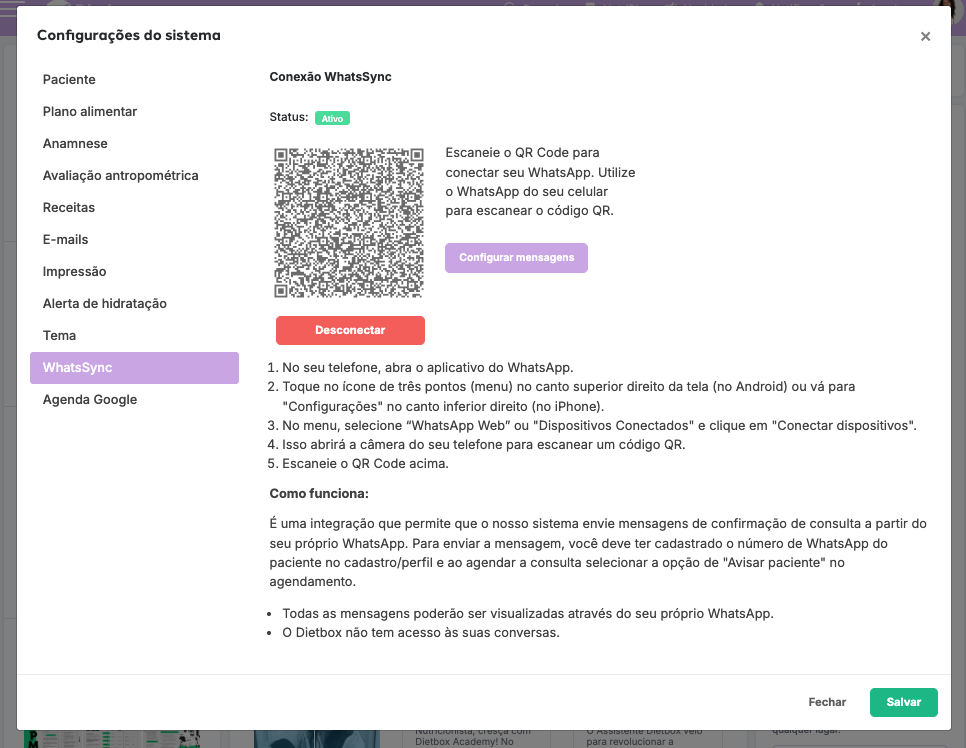Click the text 'Escaneie o QR Code acima.'
The image size is (966, 748).
[365, 463]
